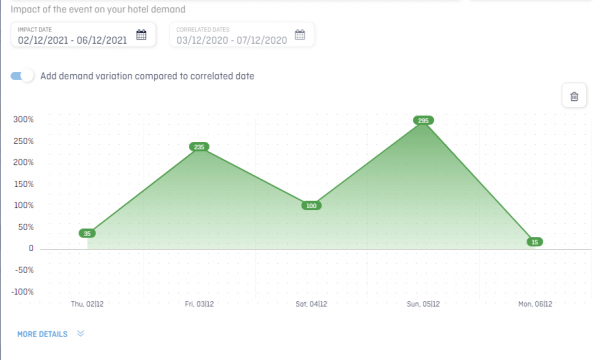Image resolution: width=600 pixels, height=360 pixels.
Task: Click the 150% y-axis label
Action: click(23, 184)
